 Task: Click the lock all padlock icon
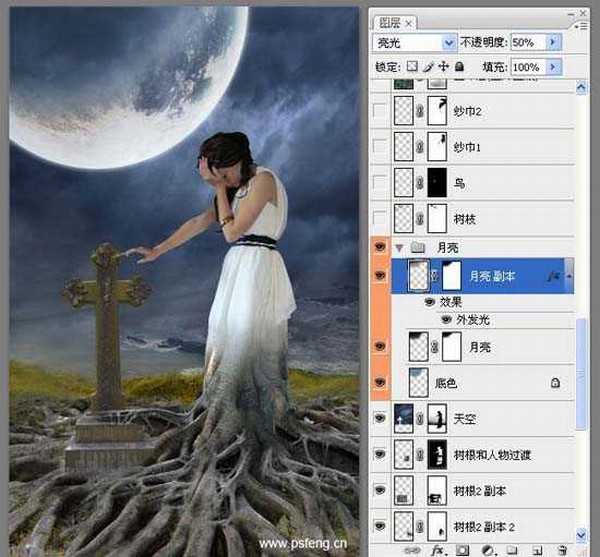click(459, 67)
